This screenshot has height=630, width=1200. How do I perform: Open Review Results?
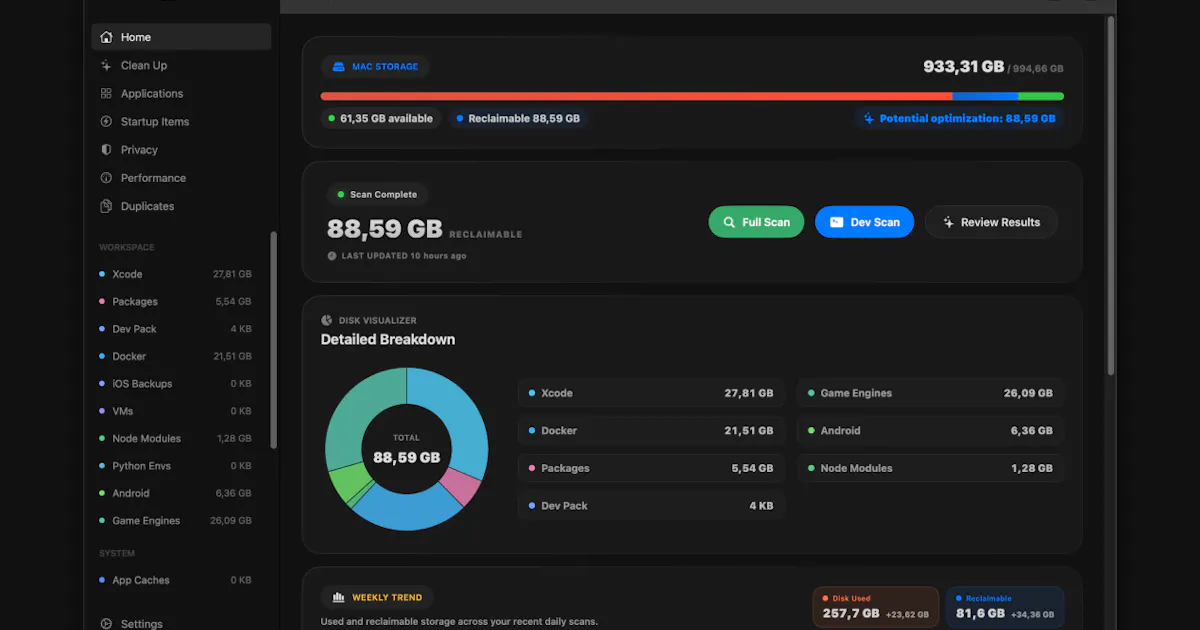(991, 222)
